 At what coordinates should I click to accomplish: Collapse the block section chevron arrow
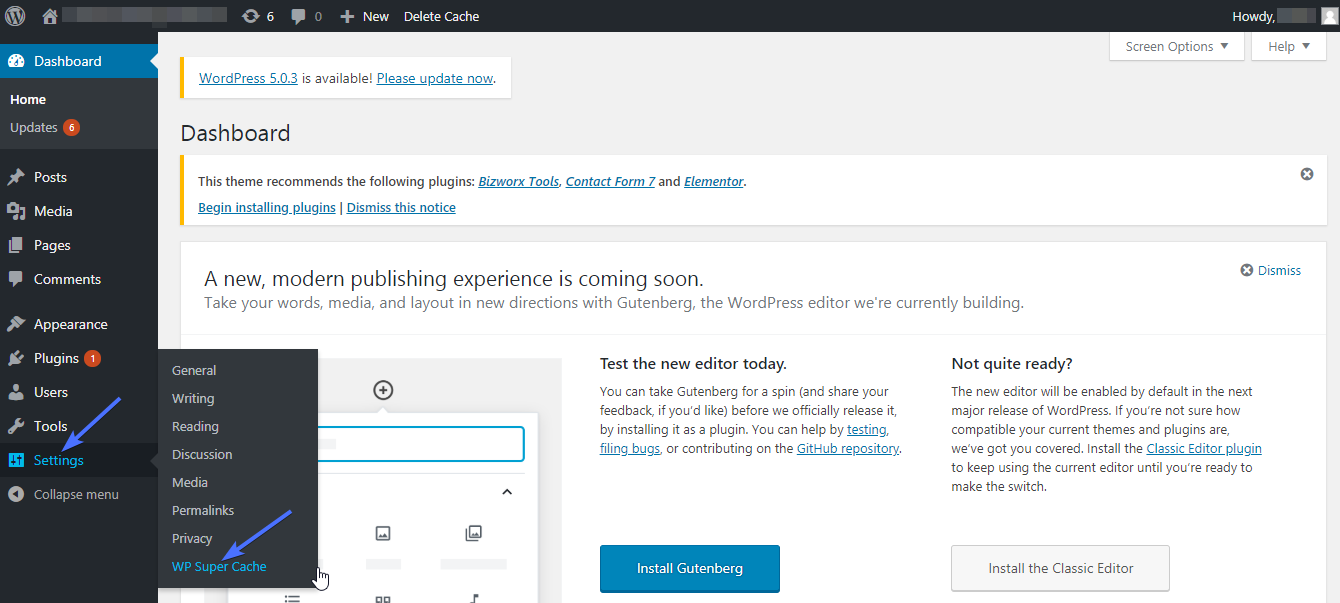[x=507, y=492]
